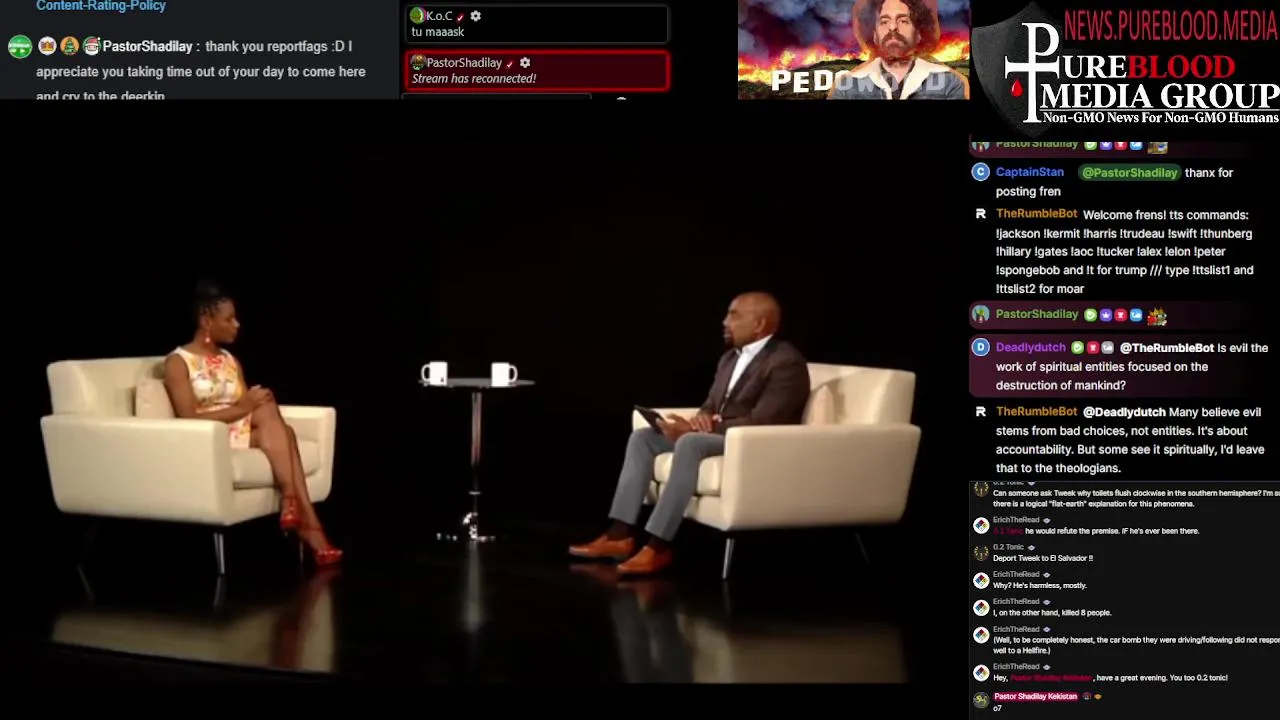Click PastorShadilay's green avatar in top-left chat

[x=20, y=46]
